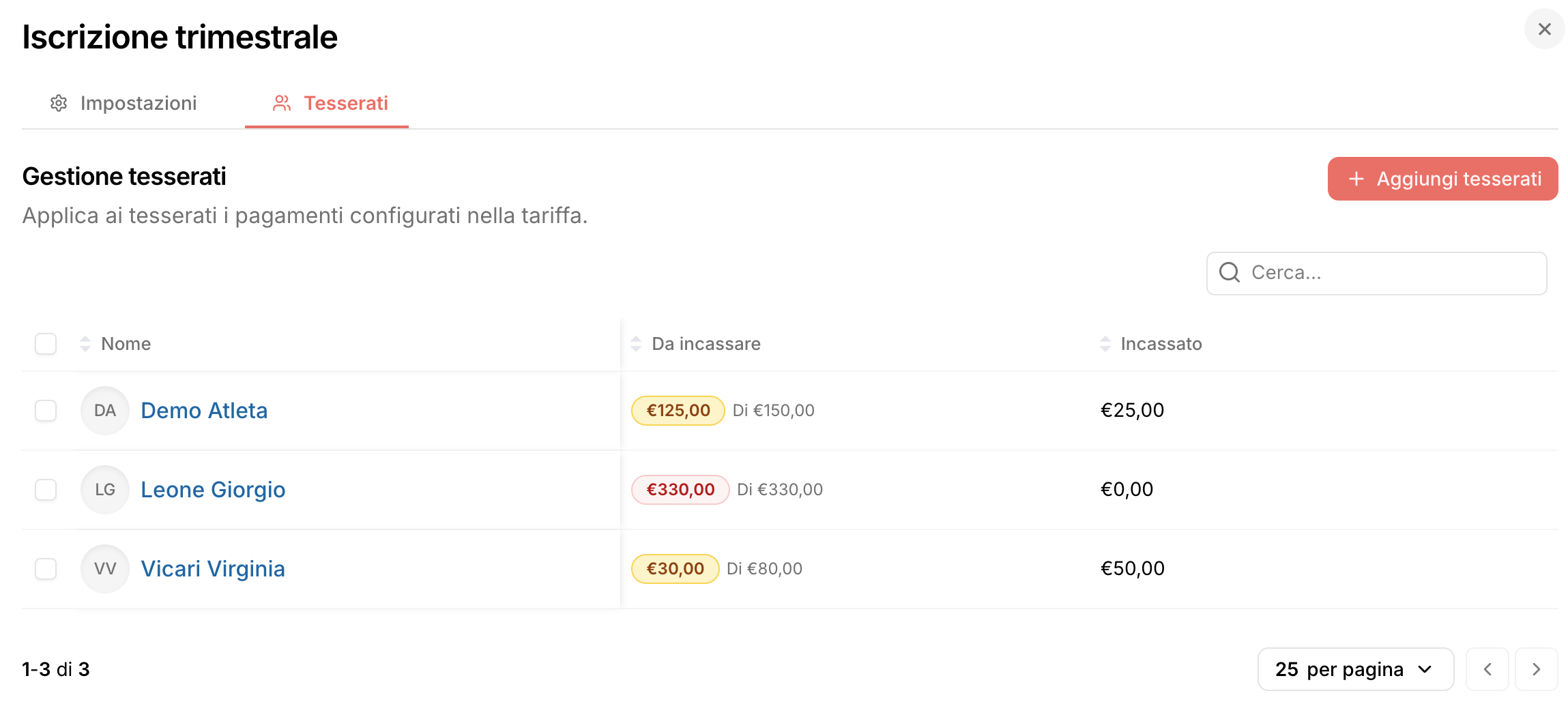Sort by Nome column arrows
This screenshot has height=704, width=1568.
click(x=85, y=344)
